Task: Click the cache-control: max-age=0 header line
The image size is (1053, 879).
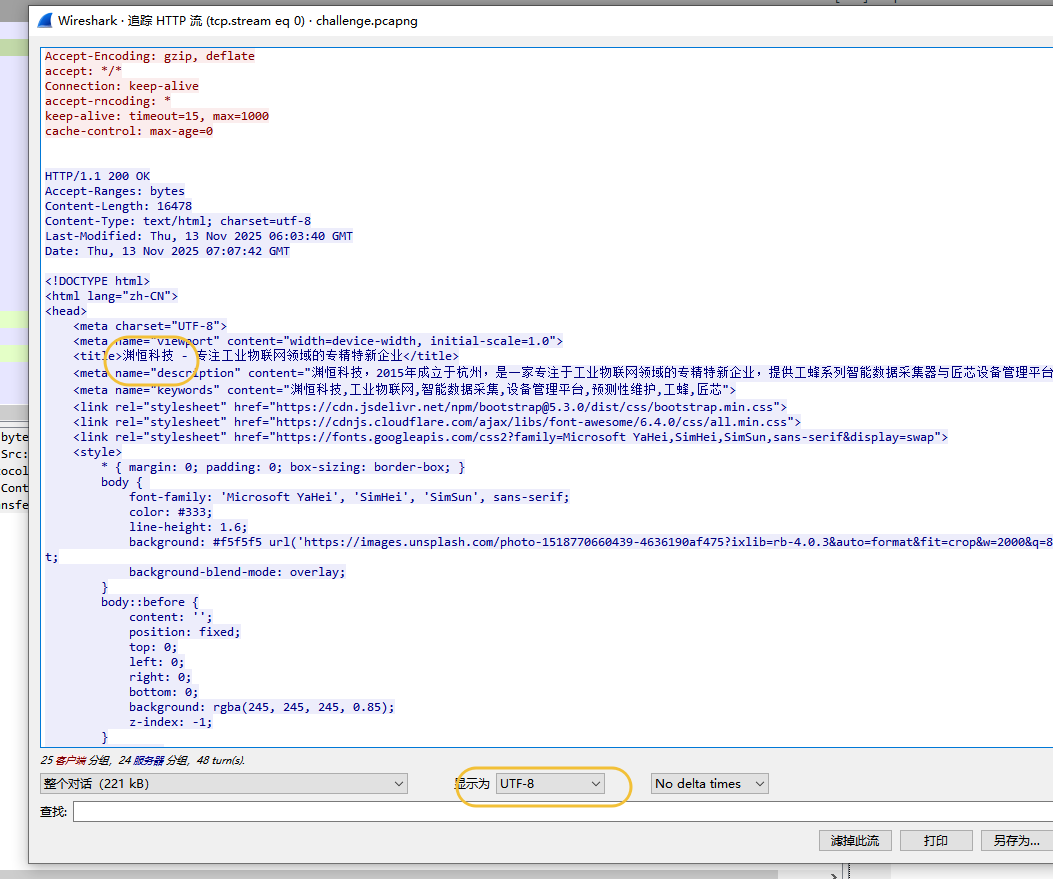Action: [x=129, y=131]
